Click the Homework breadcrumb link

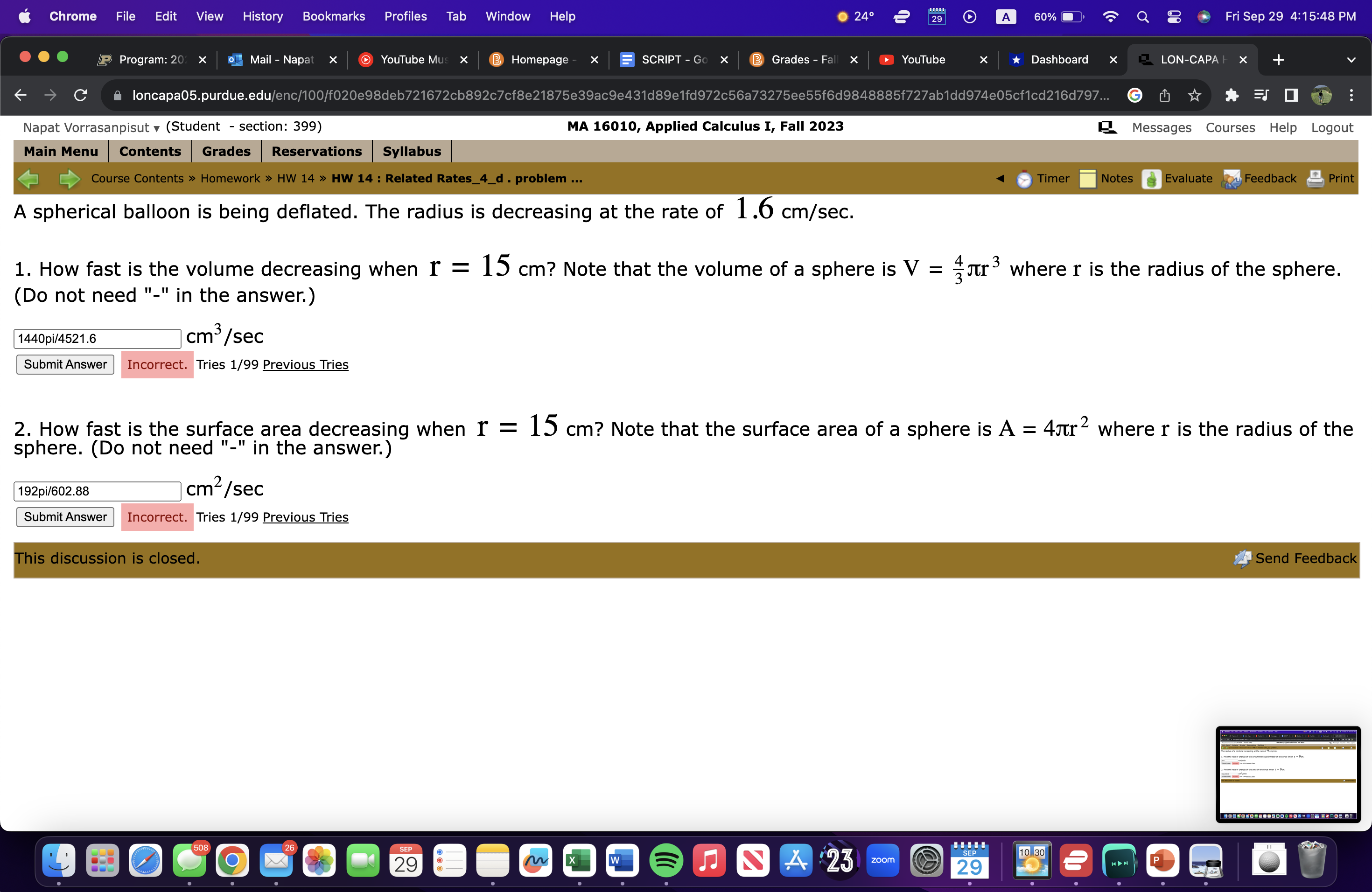(230, 179)
